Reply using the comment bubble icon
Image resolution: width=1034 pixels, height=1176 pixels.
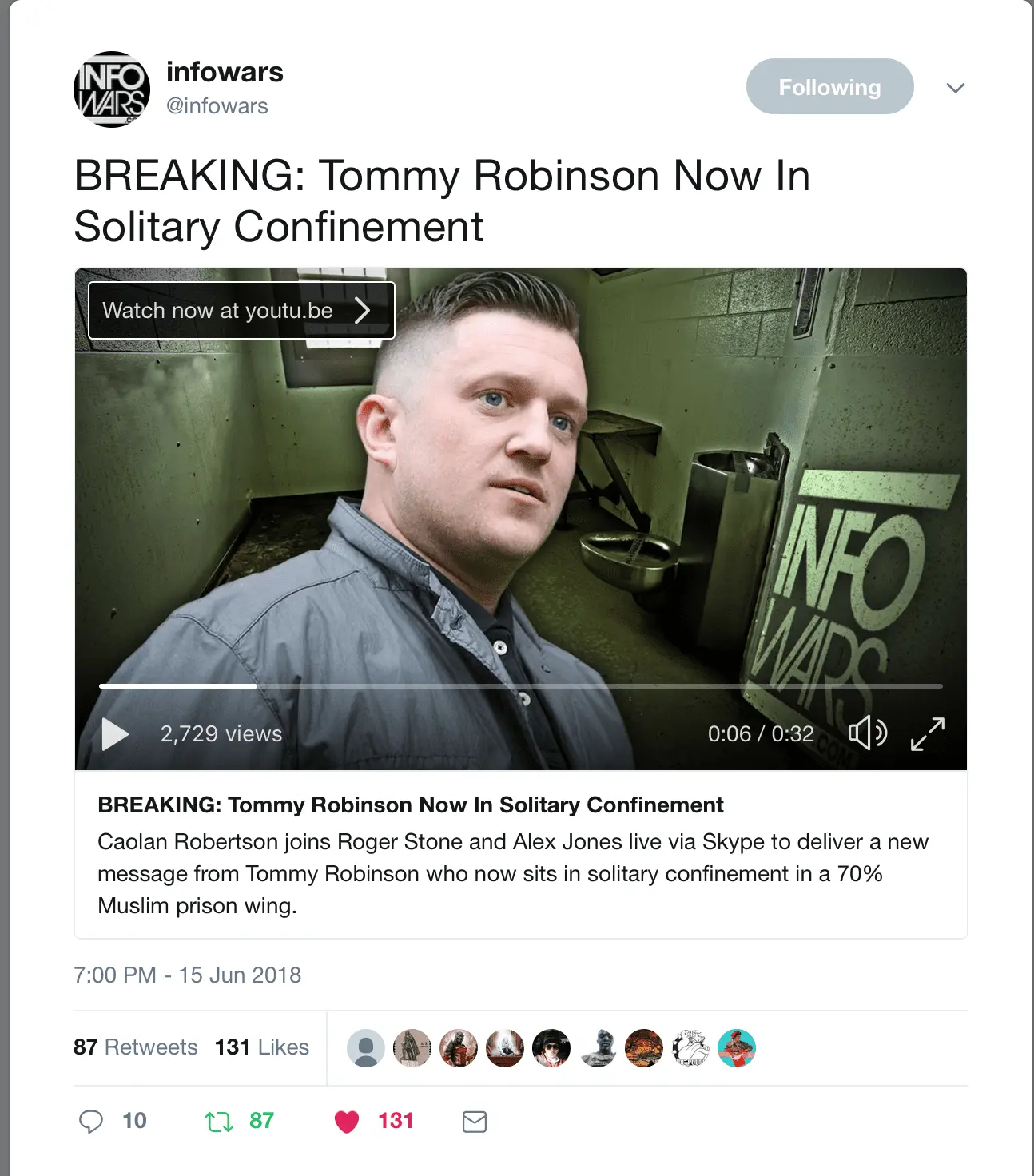tap(91, 1122)
